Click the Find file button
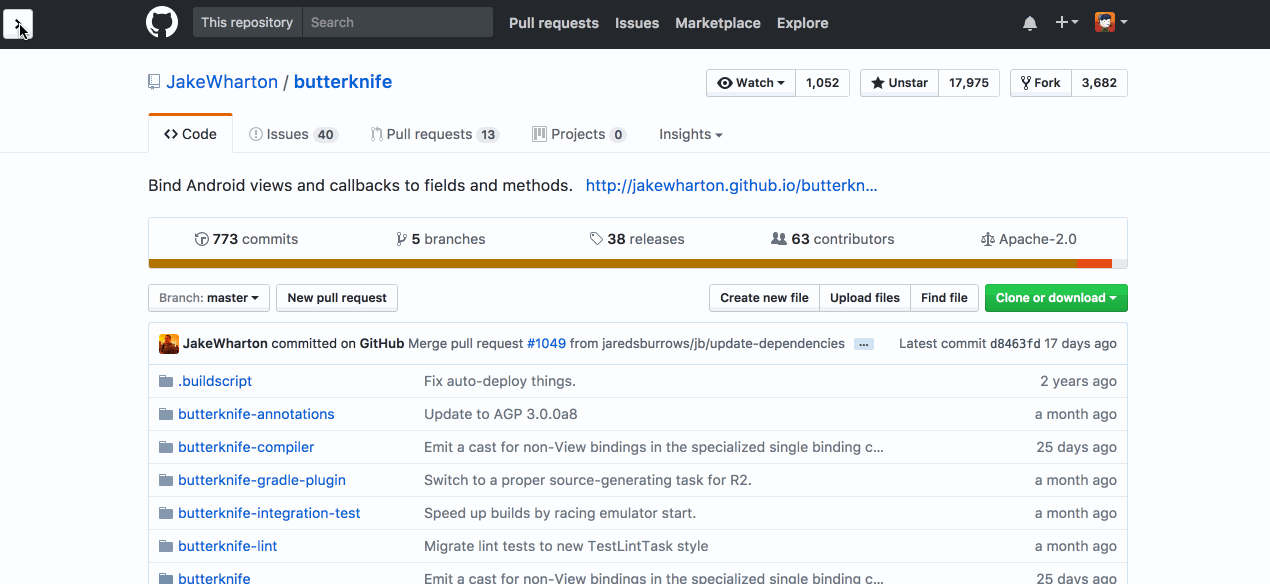 click(x=944, y=298)
